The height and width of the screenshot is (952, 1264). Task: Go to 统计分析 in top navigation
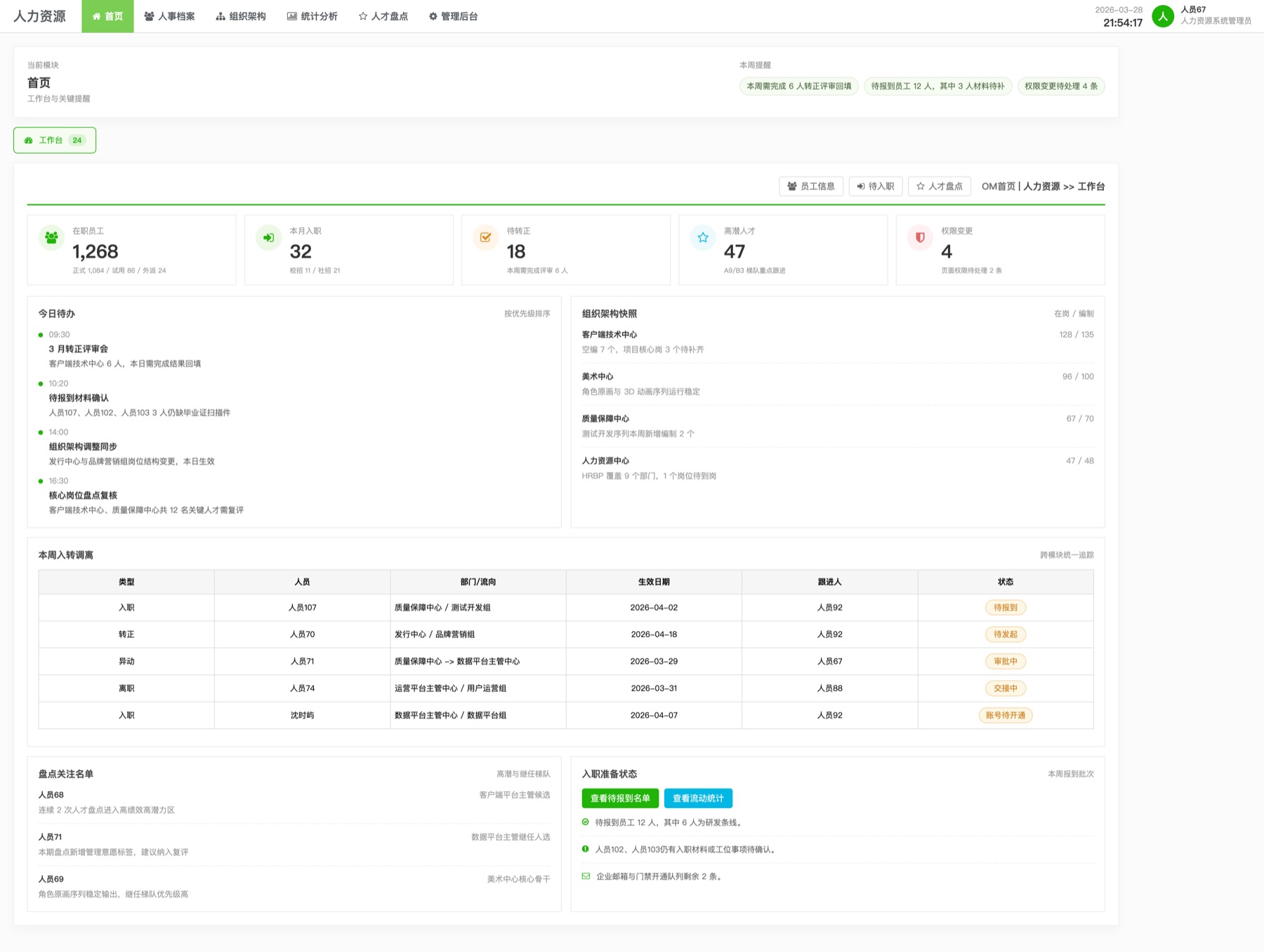[x=312, y=16]
